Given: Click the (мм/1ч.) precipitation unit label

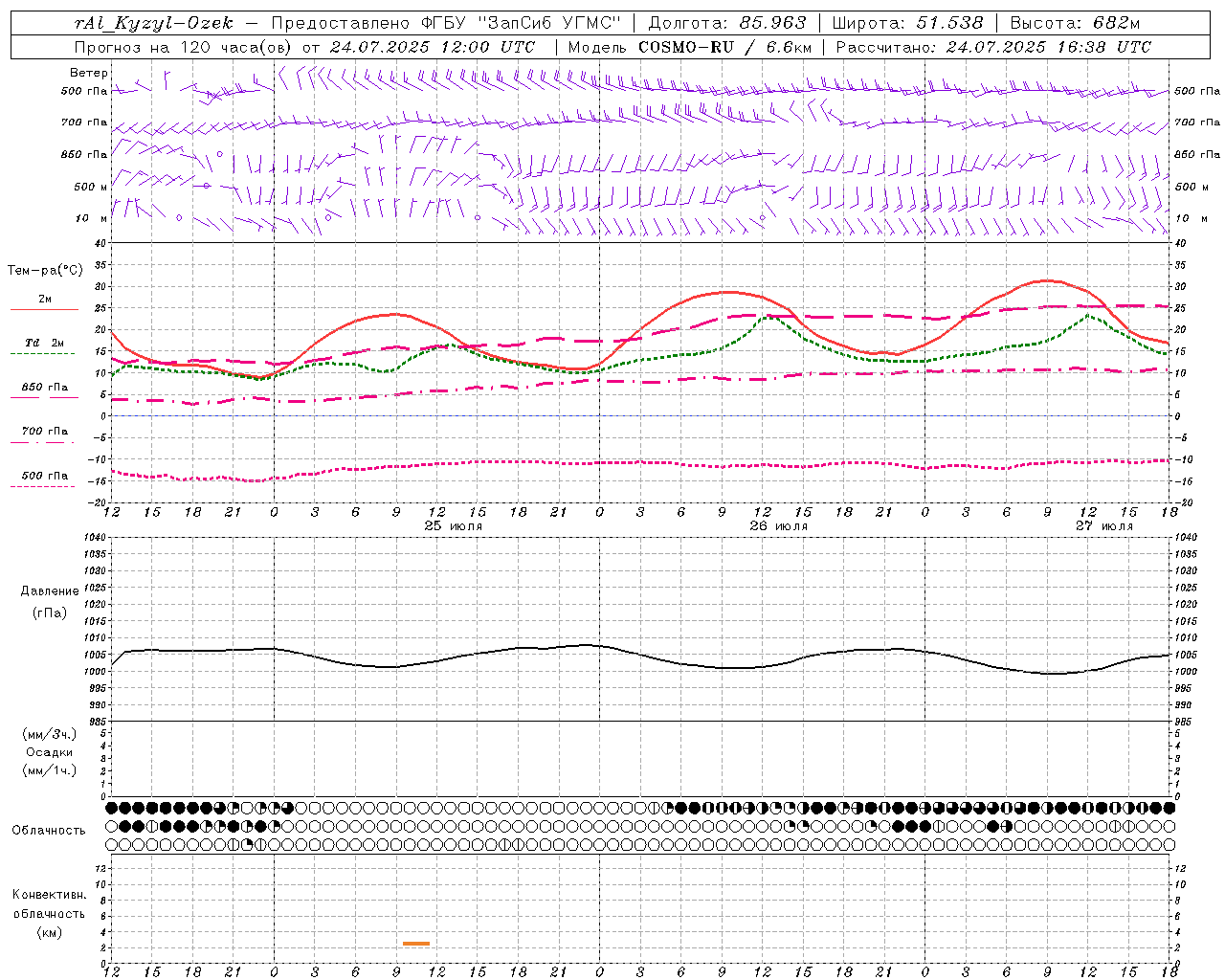Looking at the screenshot, I should [49, 770].
